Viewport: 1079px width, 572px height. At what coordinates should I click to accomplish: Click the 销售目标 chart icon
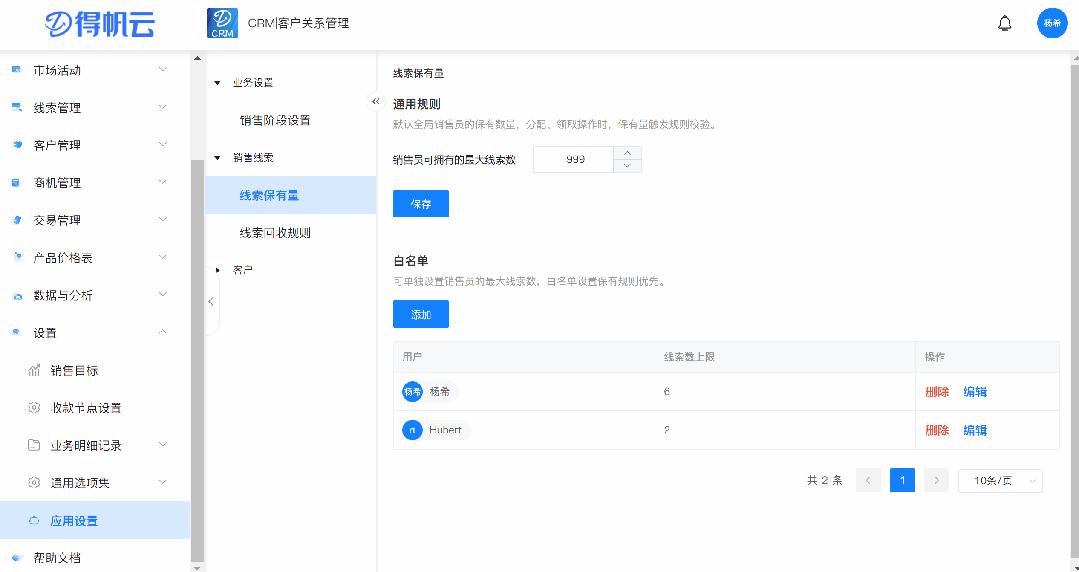[34, 370]
